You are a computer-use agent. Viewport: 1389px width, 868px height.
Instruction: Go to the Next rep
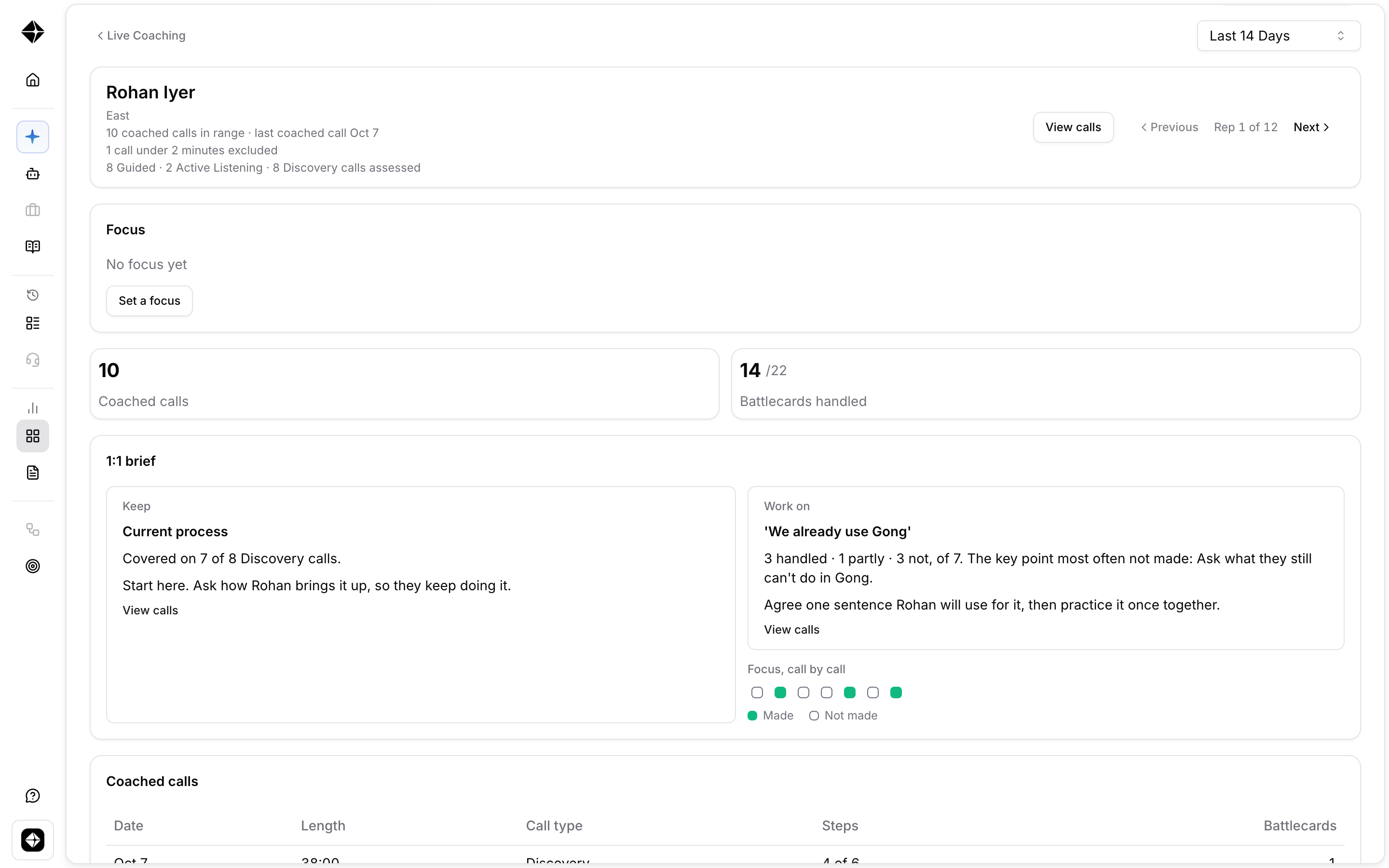[1311, 127]
